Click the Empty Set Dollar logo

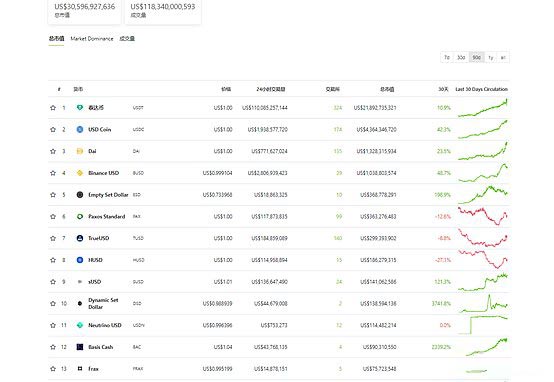[80, 195]
